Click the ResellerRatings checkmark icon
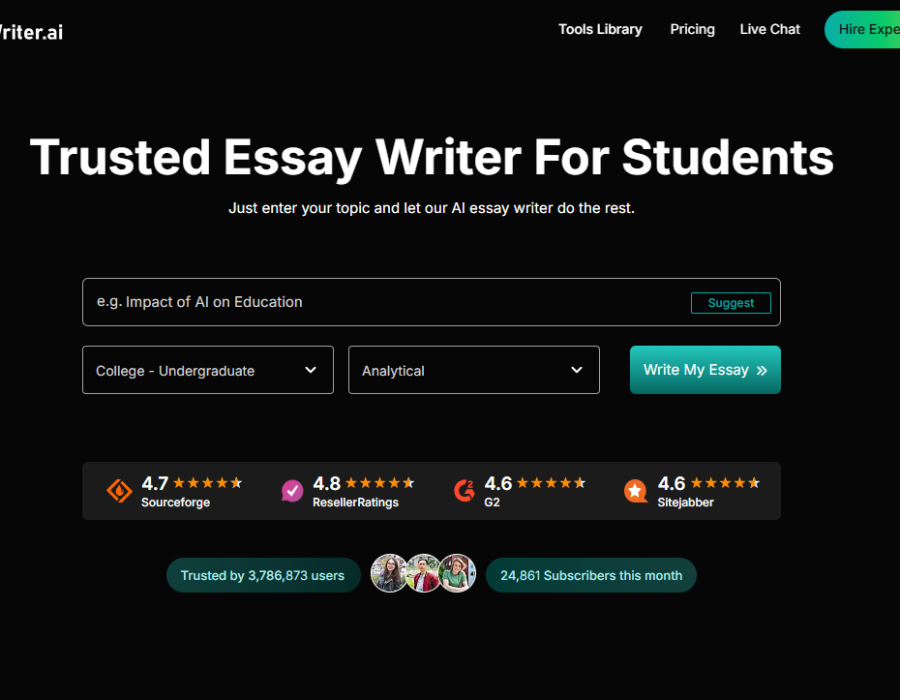 (292, 491)
